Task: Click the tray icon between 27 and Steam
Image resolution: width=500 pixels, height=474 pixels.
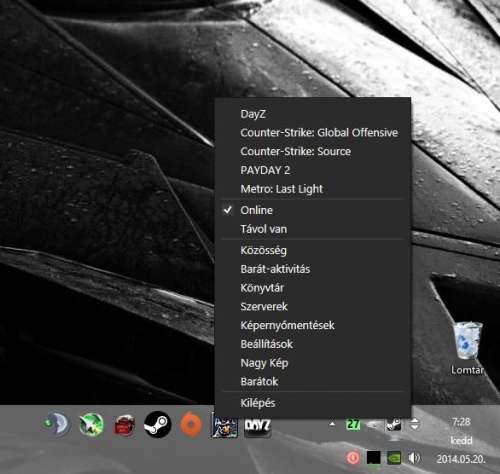Action: 373,424
